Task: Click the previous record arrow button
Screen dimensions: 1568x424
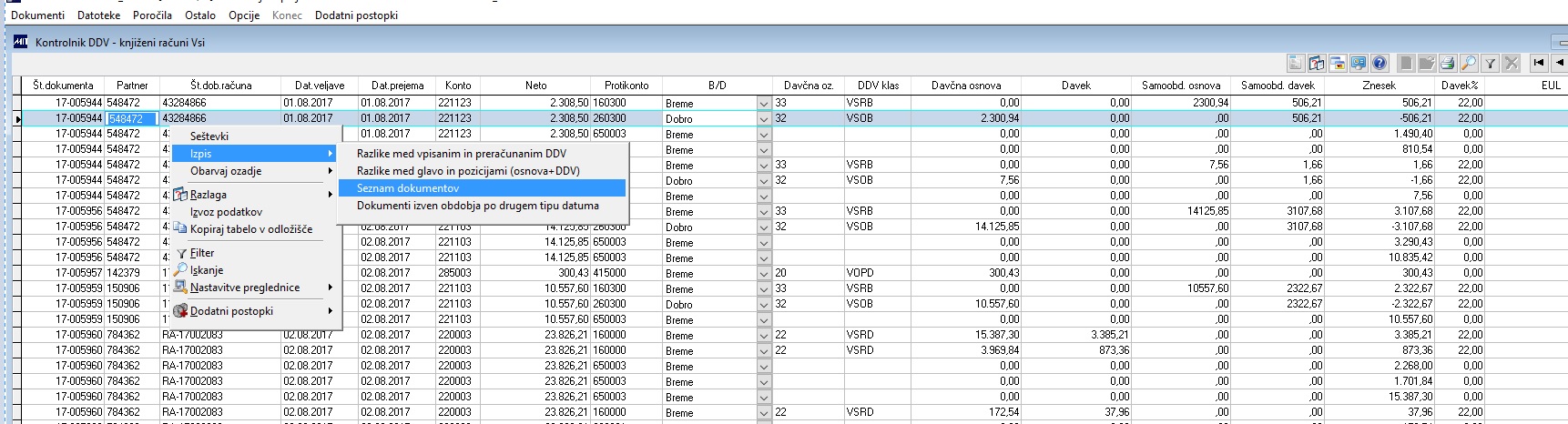Action: (1560, 63)
